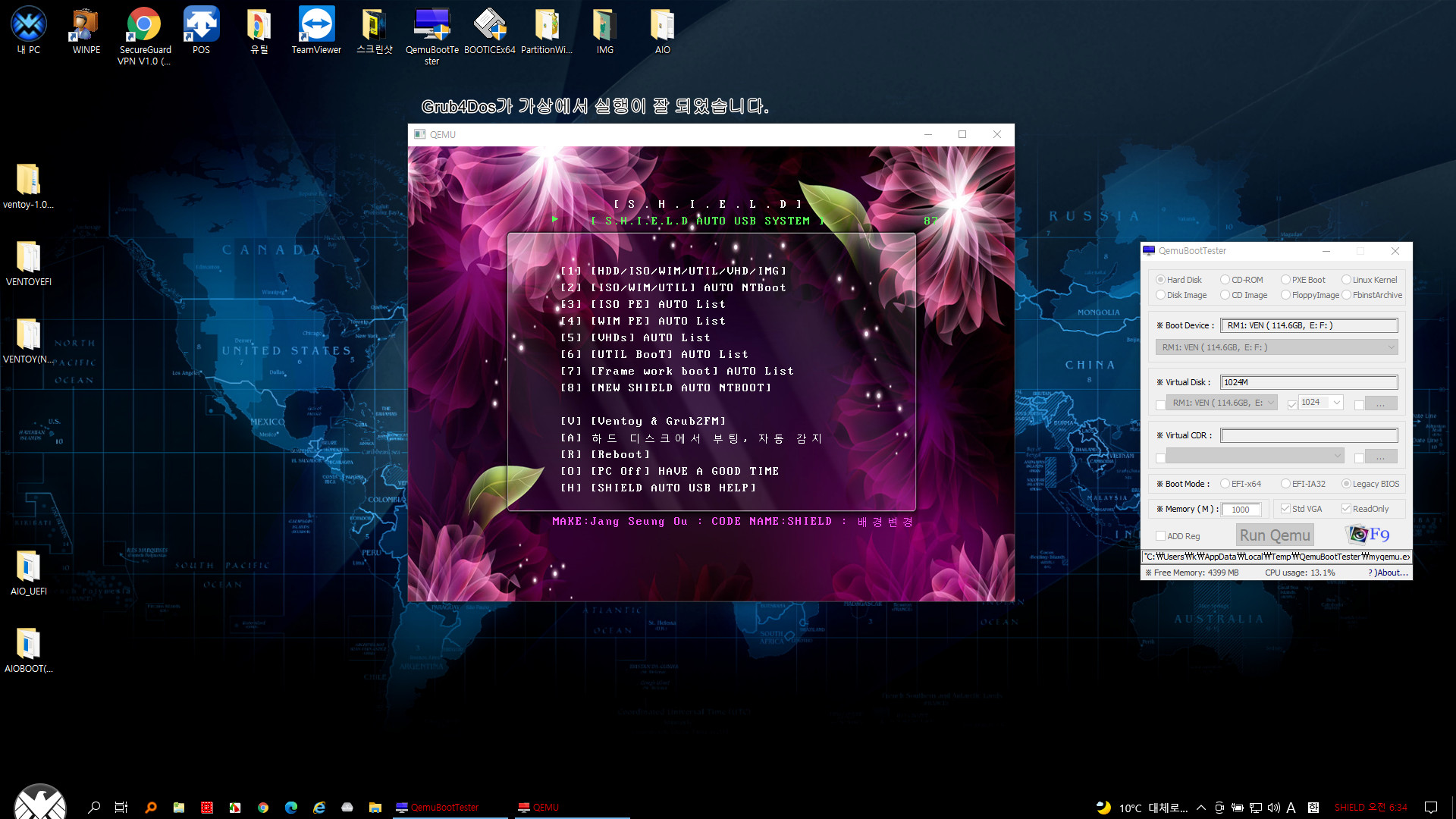
Task: Open the VENTOY(N... folder icon
Action: tap(28, 340)
